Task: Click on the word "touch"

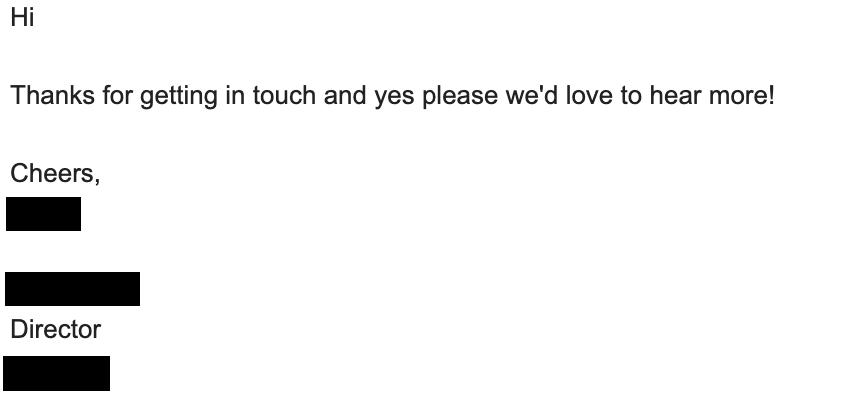Action: point(284,95)
